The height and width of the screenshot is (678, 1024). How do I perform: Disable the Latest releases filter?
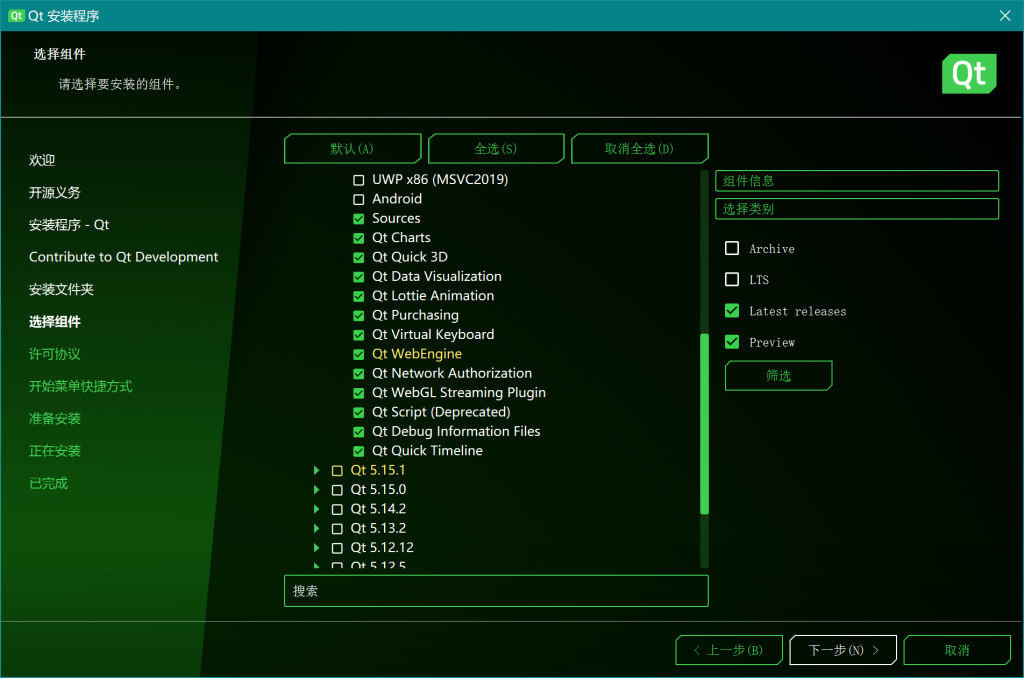point(732,311)
